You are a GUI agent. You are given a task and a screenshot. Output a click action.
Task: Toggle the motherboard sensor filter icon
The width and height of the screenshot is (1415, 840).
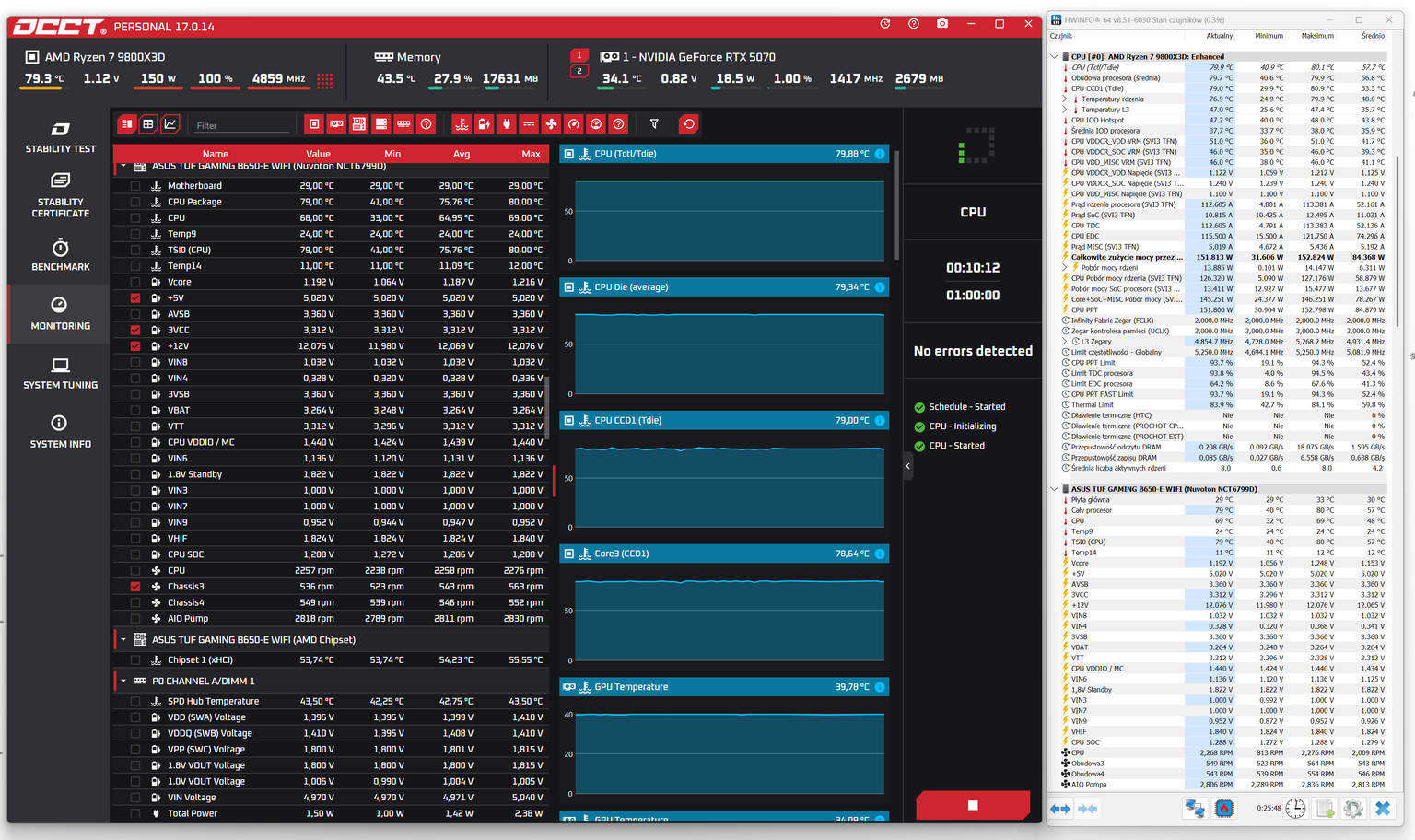point(359,124)
